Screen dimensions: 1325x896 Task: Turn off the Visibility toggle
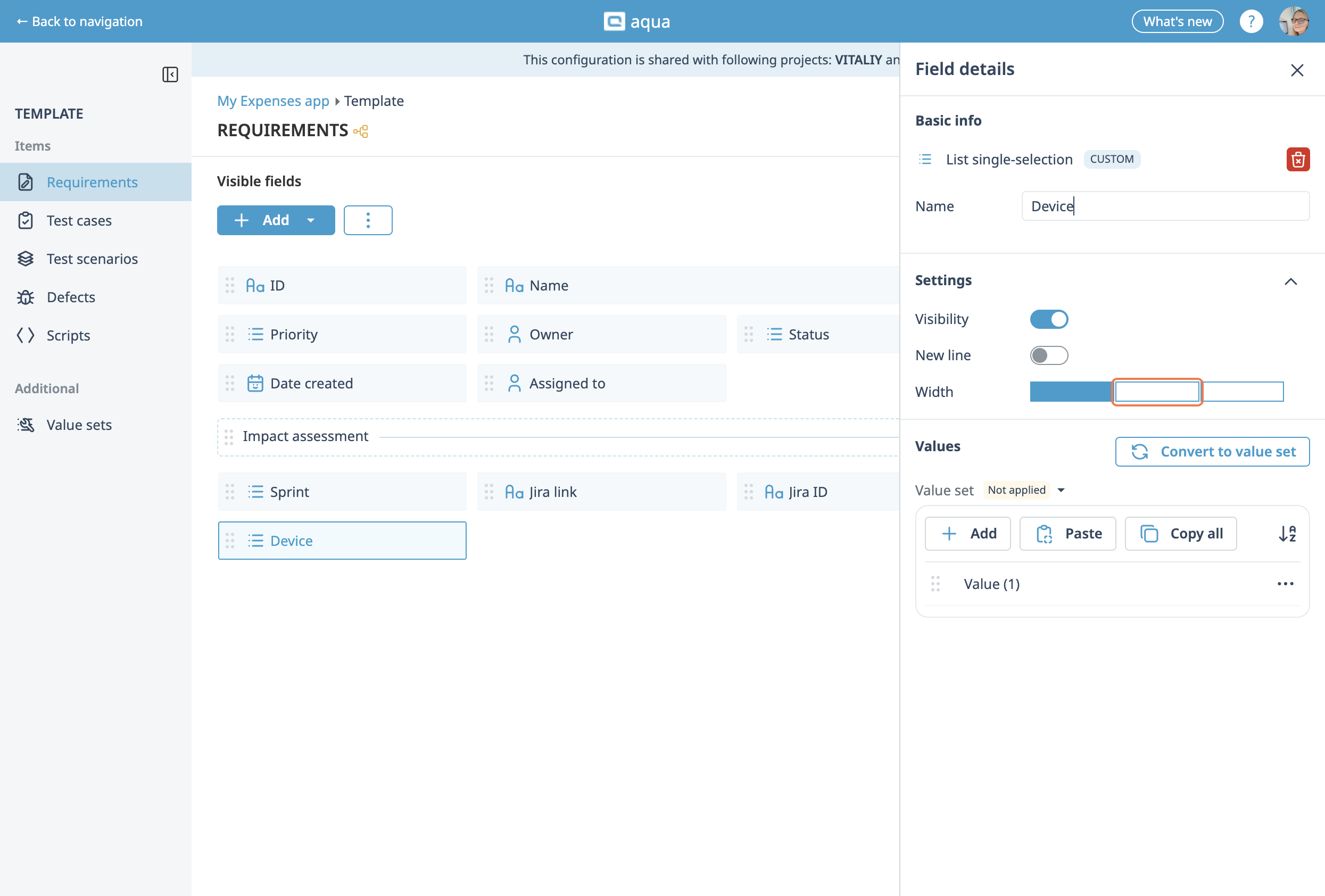1048,319
